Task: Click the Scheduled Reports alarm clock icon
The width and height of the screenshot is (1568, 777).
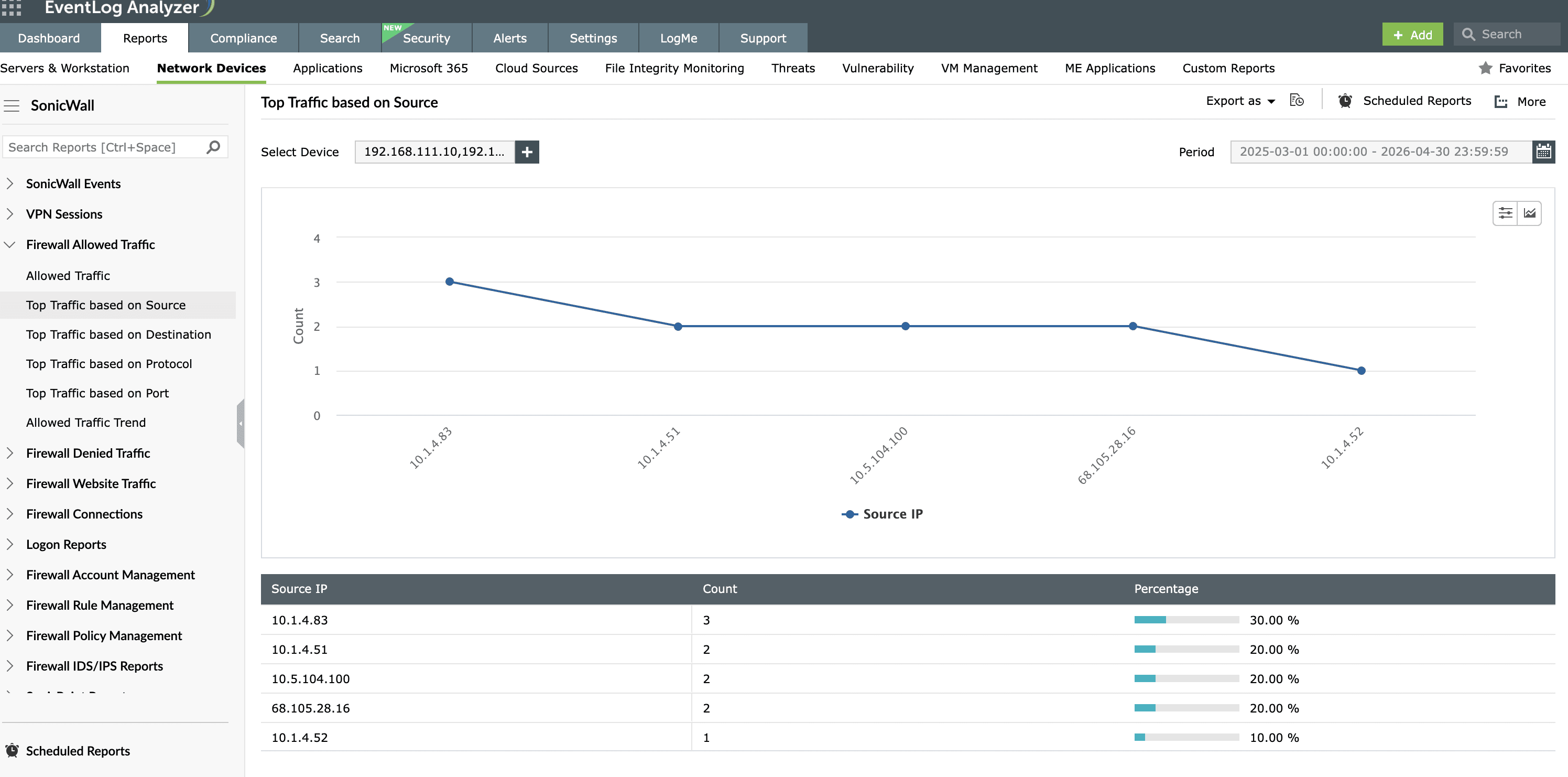Action: (1345, 101)
